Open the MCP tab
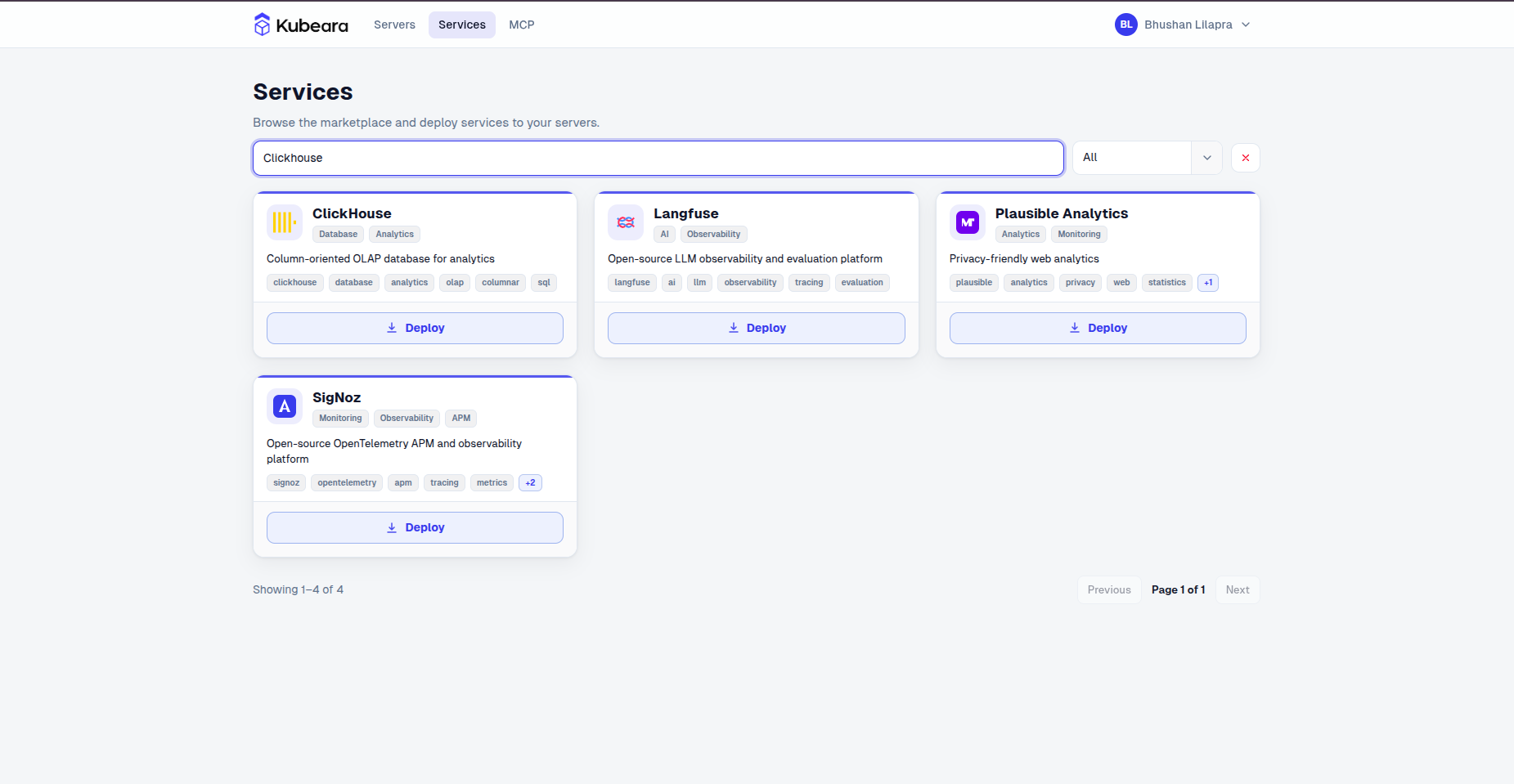Viewport: 1514px width, 784px height. pos(522,25)
